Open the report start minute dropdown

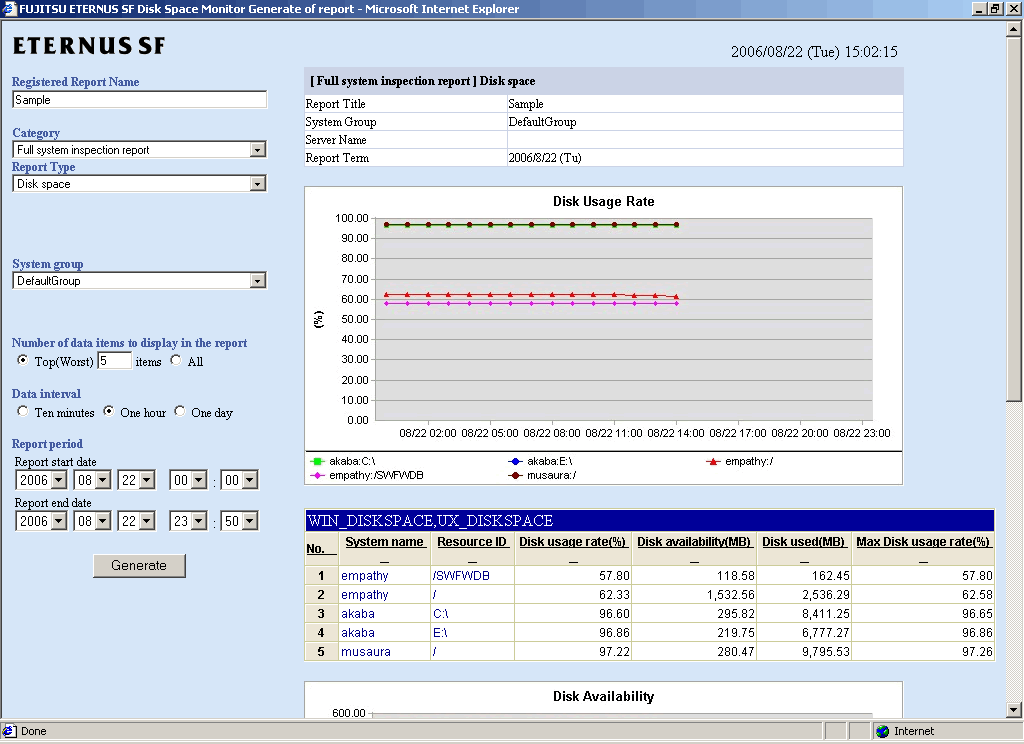[x=249, y=480]
